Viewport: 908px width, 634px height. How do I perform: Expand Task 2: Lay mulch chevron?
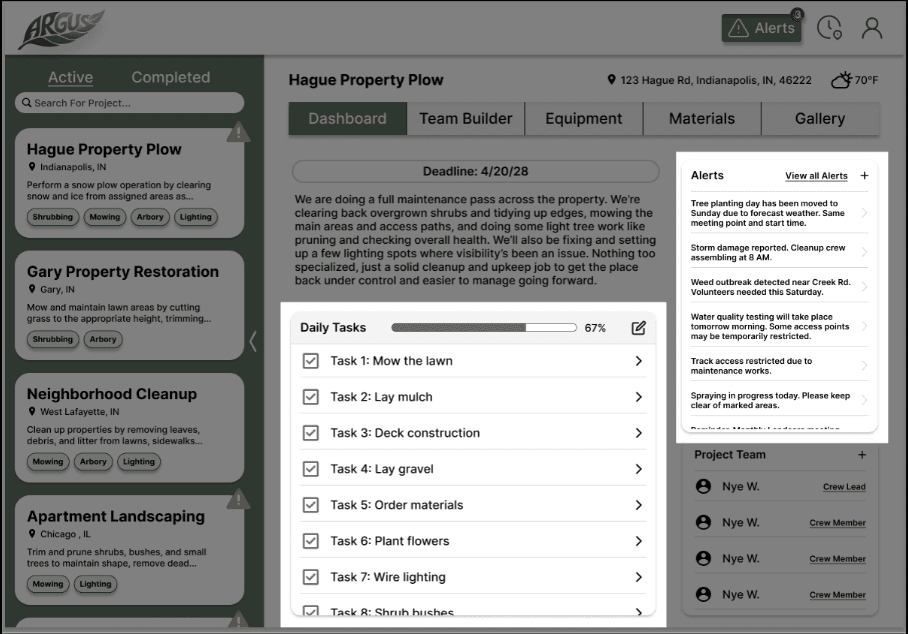639,397
